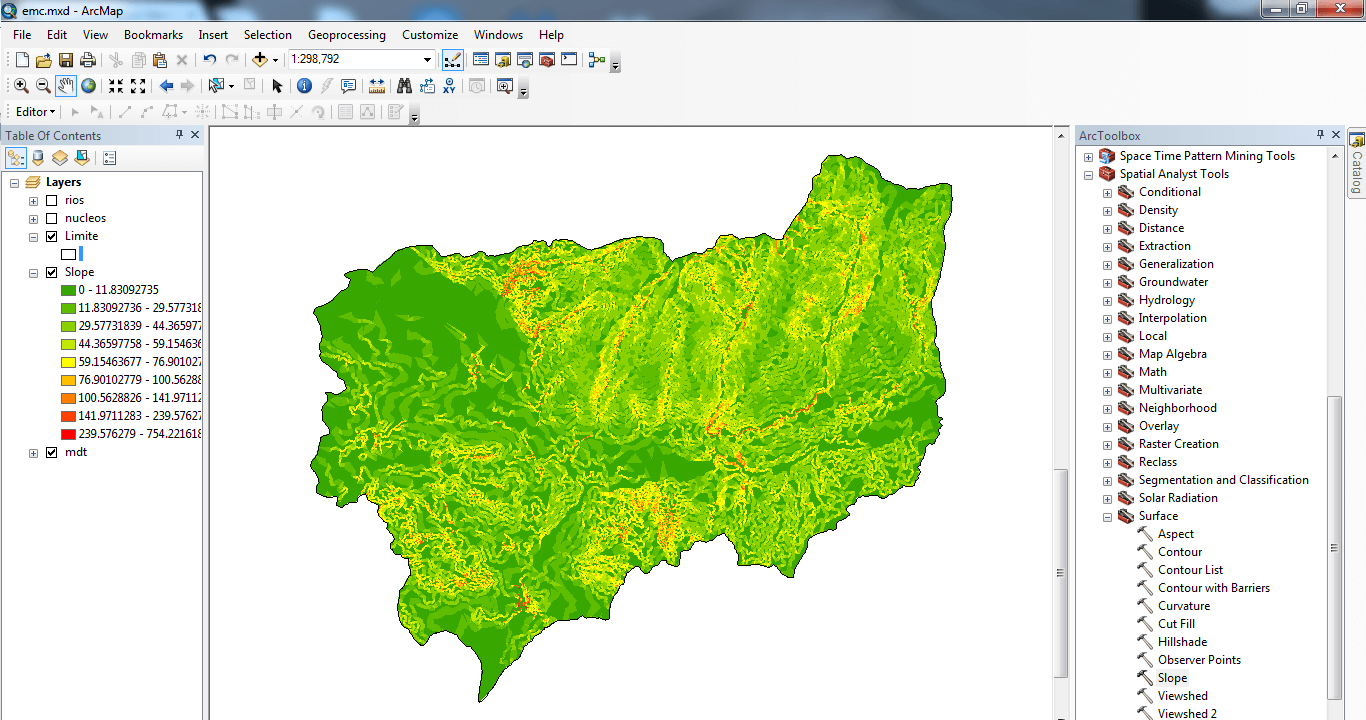The image size is (1366, 720).
Task: Launch the ModelBuilder window icon
Action: point(597,60)
